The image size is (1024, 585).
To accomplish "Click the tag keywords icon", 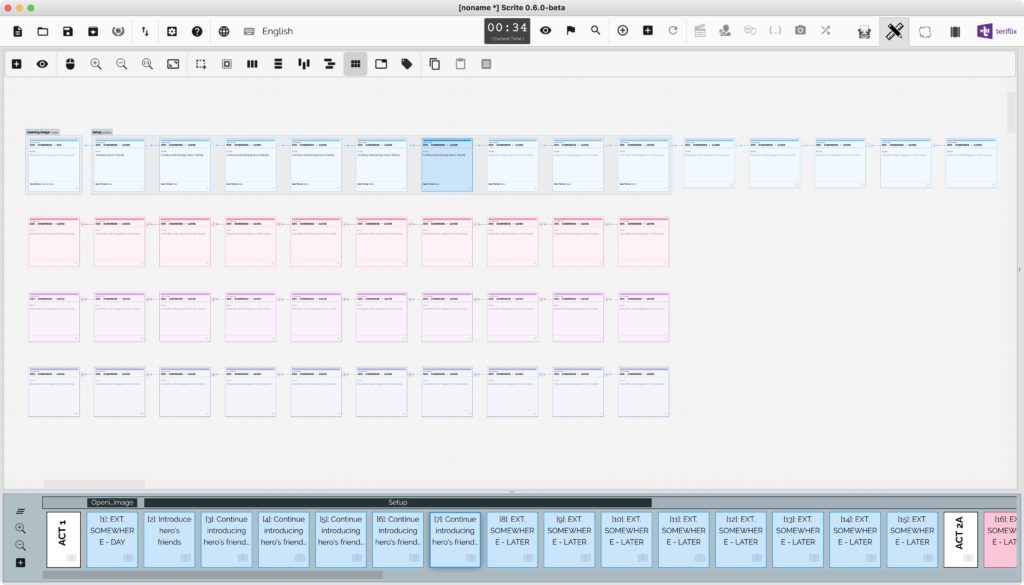I will (406, 64).
